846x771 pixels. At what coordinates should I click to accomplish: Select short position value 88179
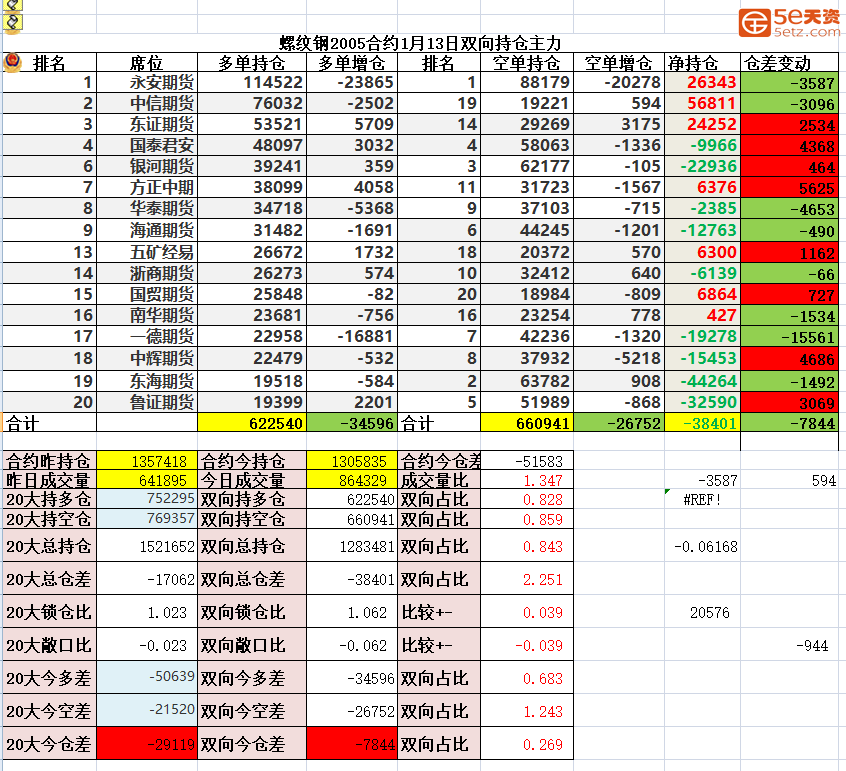coord(527,83)
